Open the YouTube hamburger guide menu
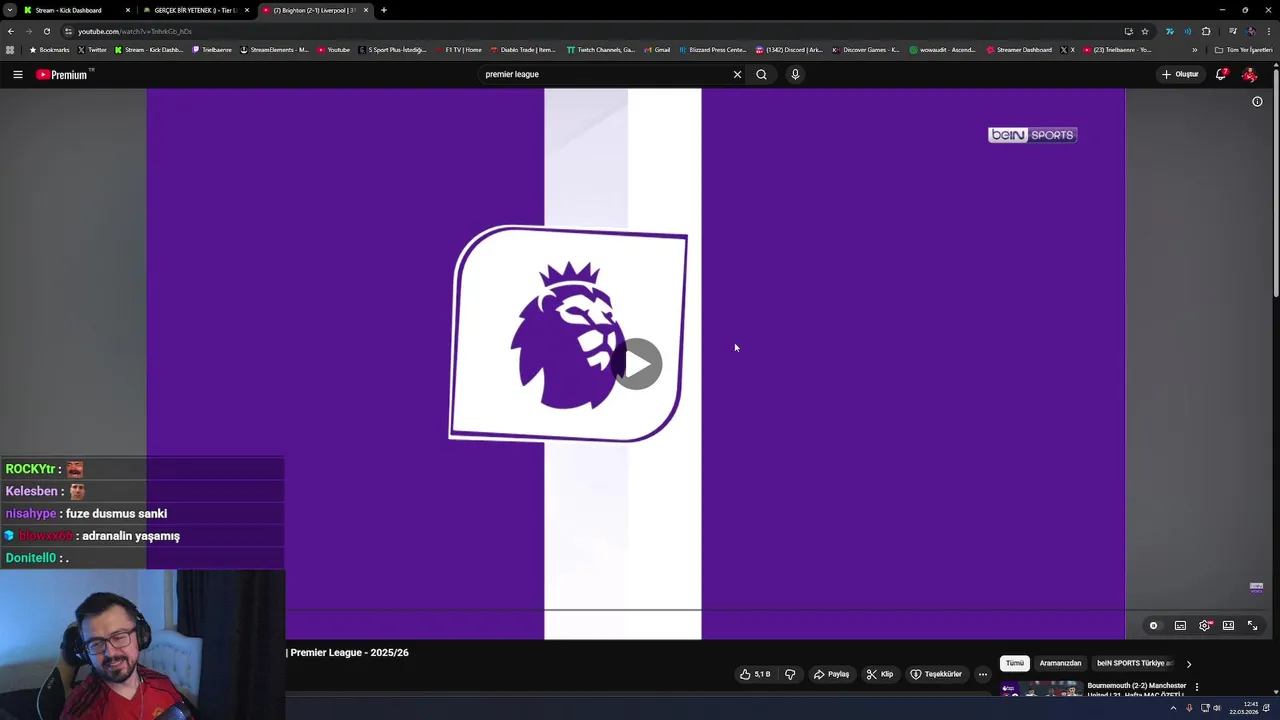Screen dimensions: 1280x720 17,74
